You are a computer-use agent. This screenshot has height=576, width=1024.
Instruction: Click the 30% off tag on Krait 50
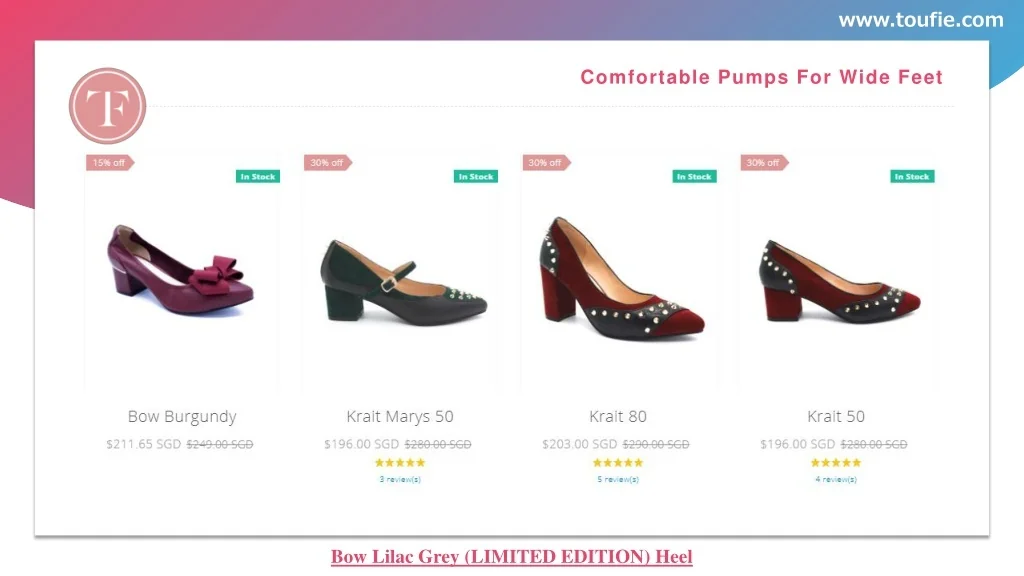pyautogui.click(x=763, y=162)
